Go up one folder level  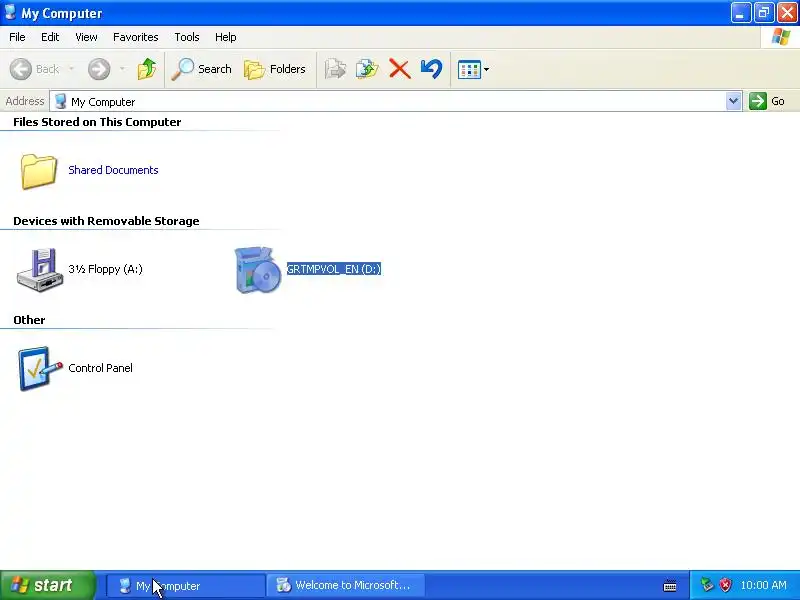point(147,69)
